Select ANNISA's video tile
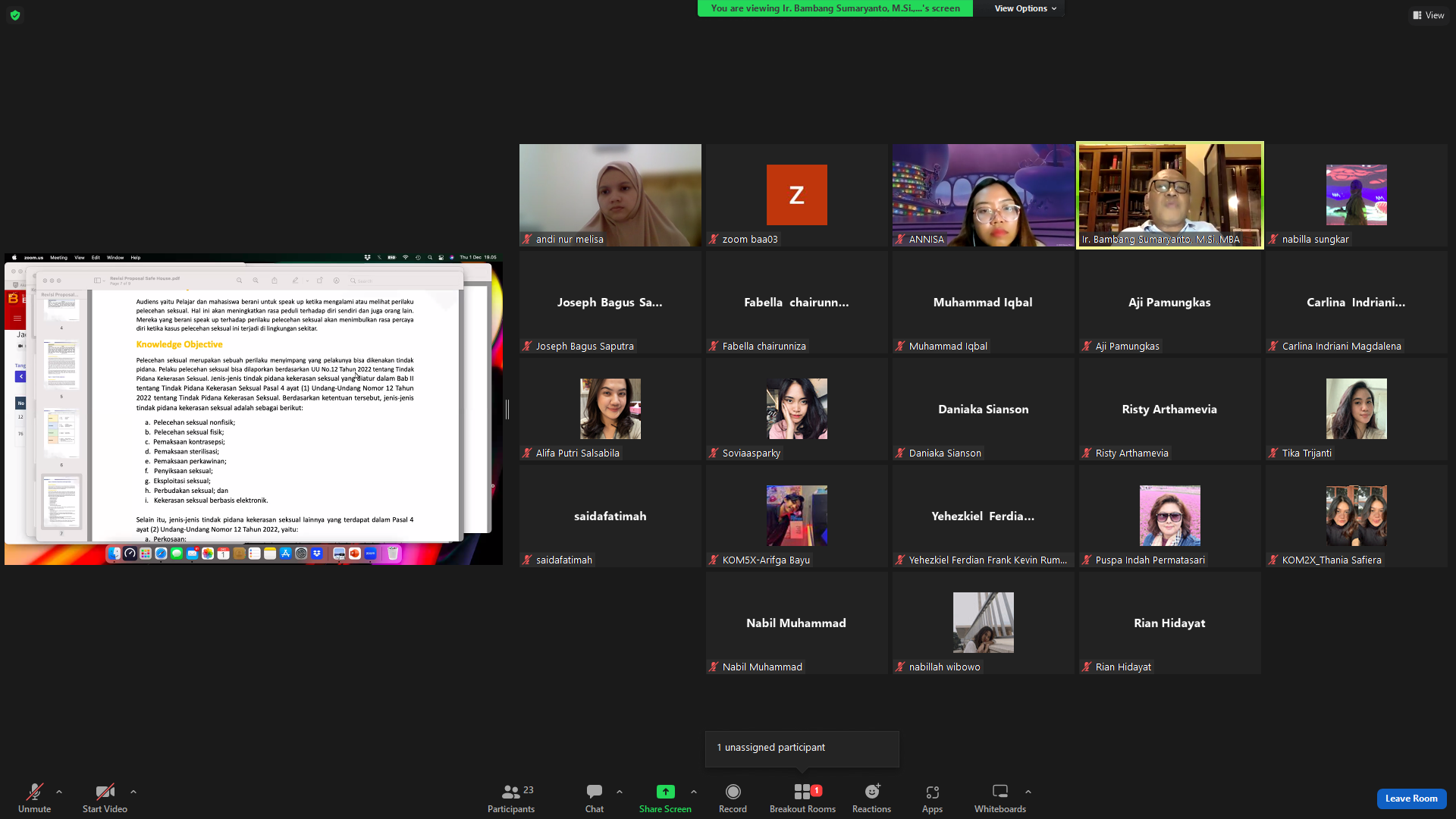The image size is (1456, 819). coord(984,195)
